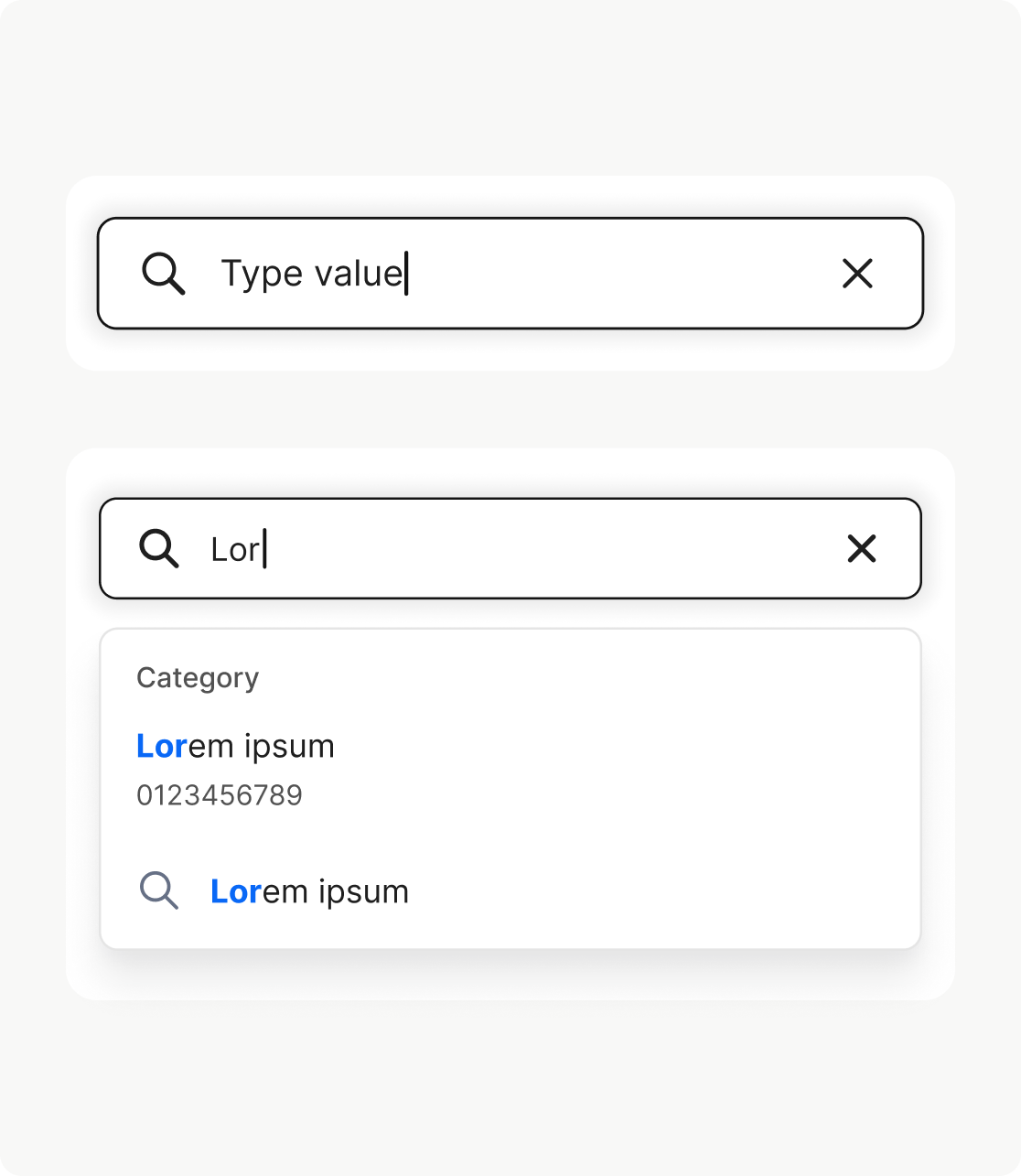Click the typed "Lor" text in search box
1021x1176 pixels.
pos(235,549)
